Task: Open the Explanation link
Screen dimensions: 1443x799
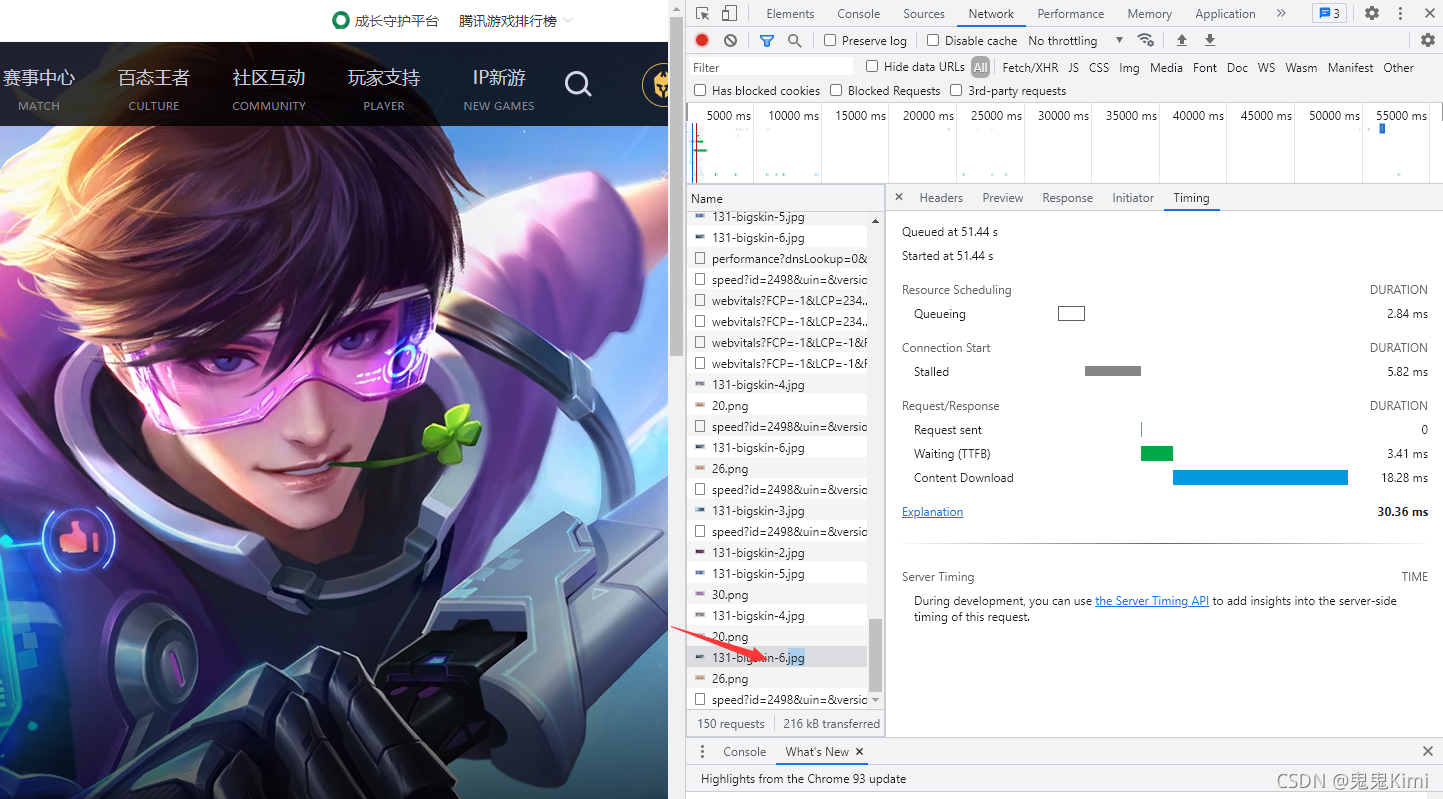Action: pos(932,512)
